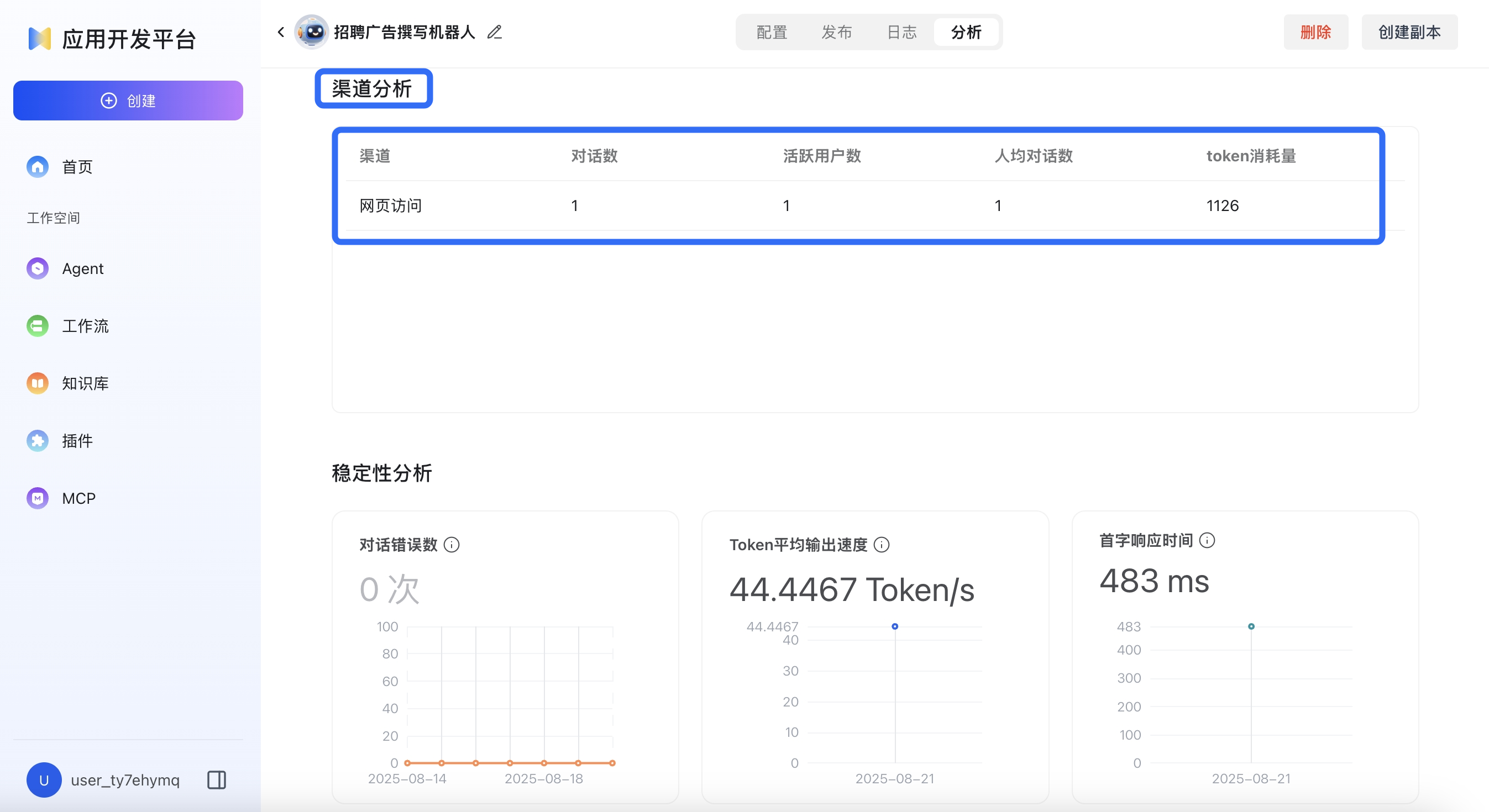
Task: Click the robot avatar thumbnail
Action: (x=312, y=32)
